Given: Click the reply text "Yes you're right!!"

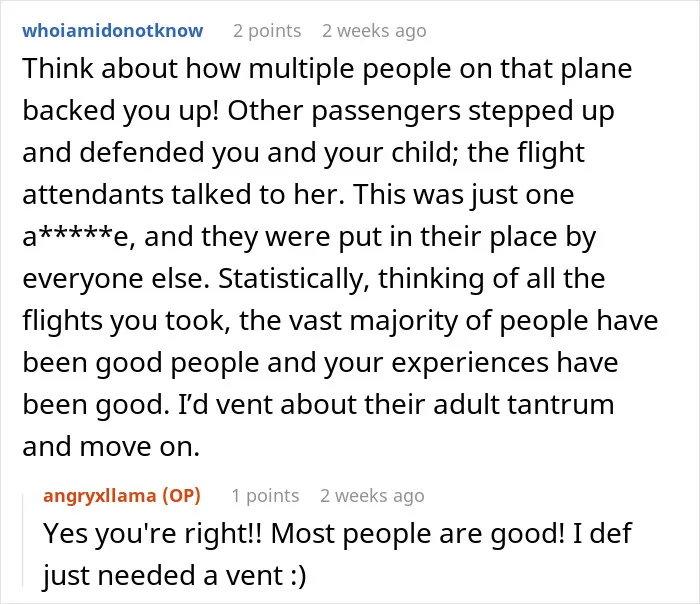Looking at the screenshot, I should (152, 534).
